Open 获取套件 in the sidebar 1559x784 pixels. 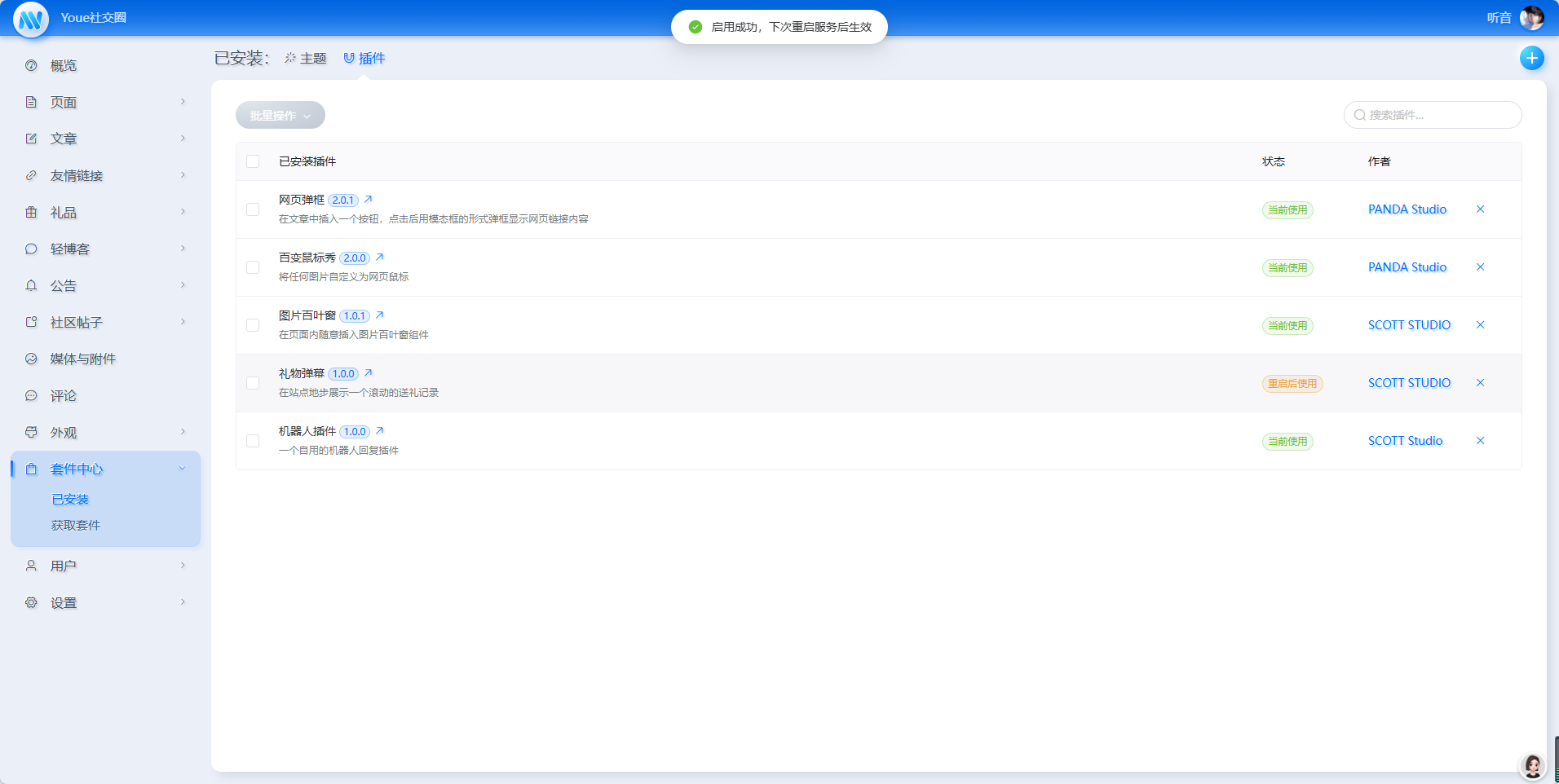[76, 526]
